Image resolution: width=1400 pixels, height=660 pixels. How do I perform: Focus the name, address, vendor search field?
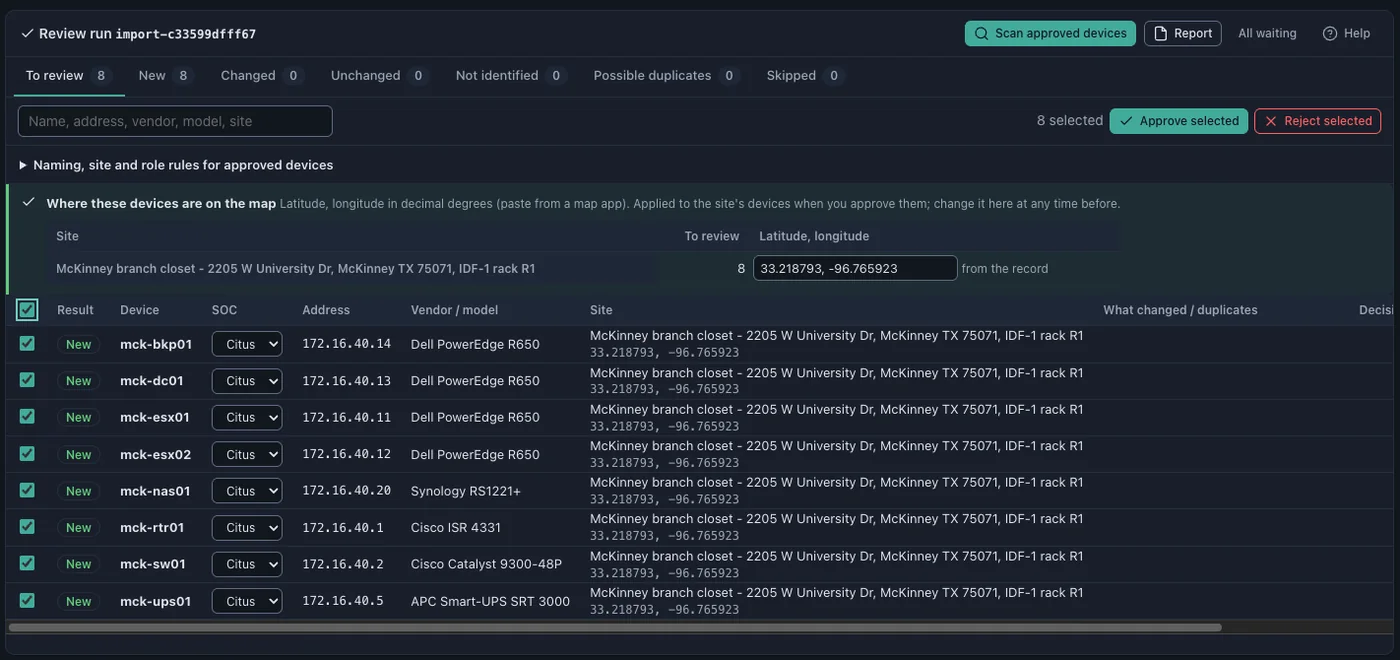175,121
